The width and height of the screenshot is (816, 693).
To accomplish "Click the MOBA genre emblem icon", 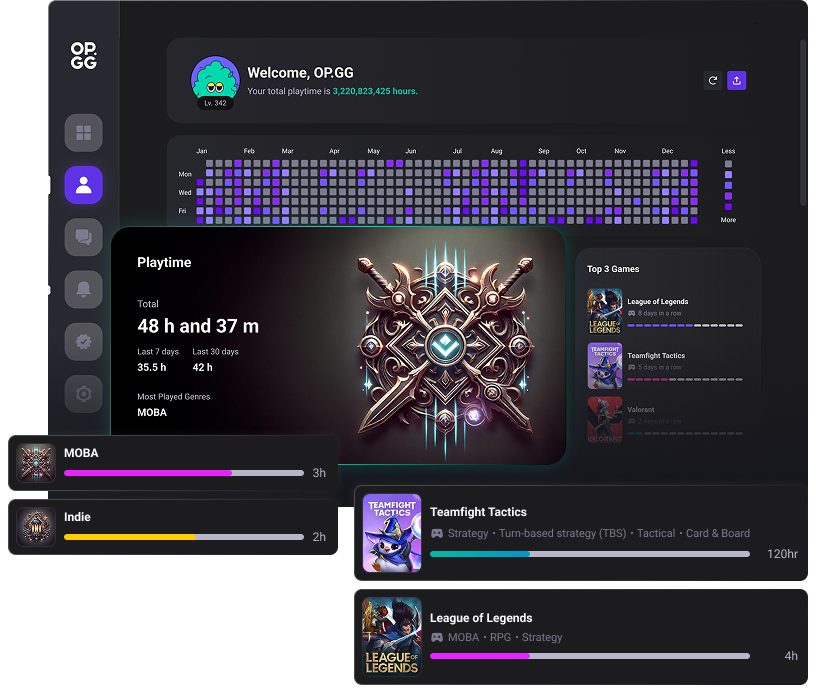I will click(36, 463).
